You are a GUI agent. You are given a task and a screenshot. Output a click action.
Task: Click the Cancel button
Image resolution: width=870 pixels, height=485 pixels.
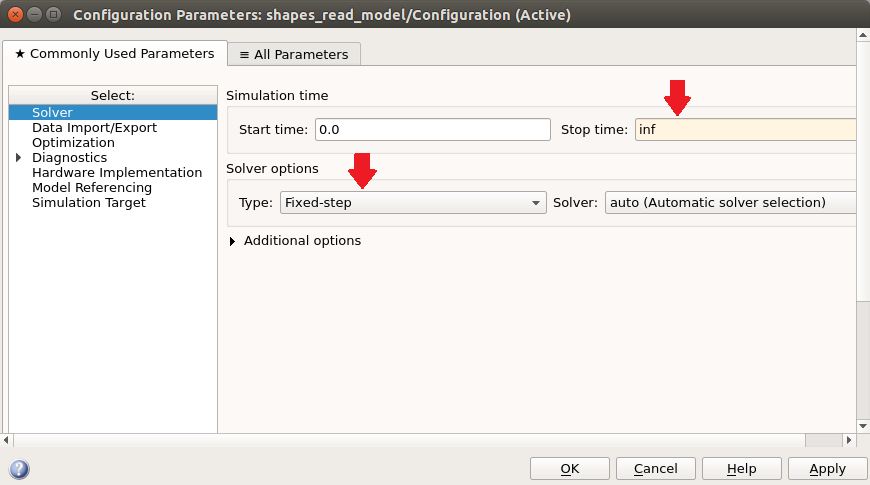[656, 469]
